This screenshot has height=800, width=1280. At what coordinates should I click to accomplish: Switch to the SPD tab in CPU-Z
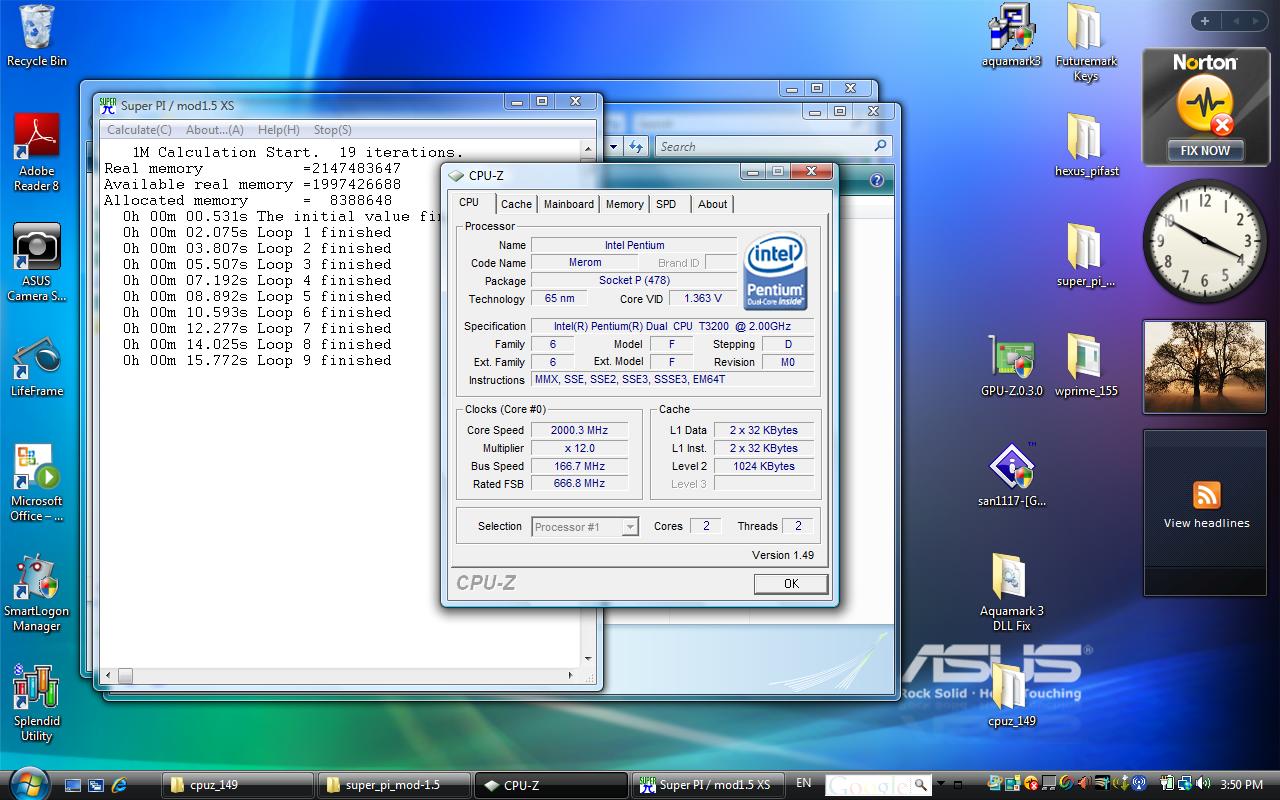(x=666, y=204)
